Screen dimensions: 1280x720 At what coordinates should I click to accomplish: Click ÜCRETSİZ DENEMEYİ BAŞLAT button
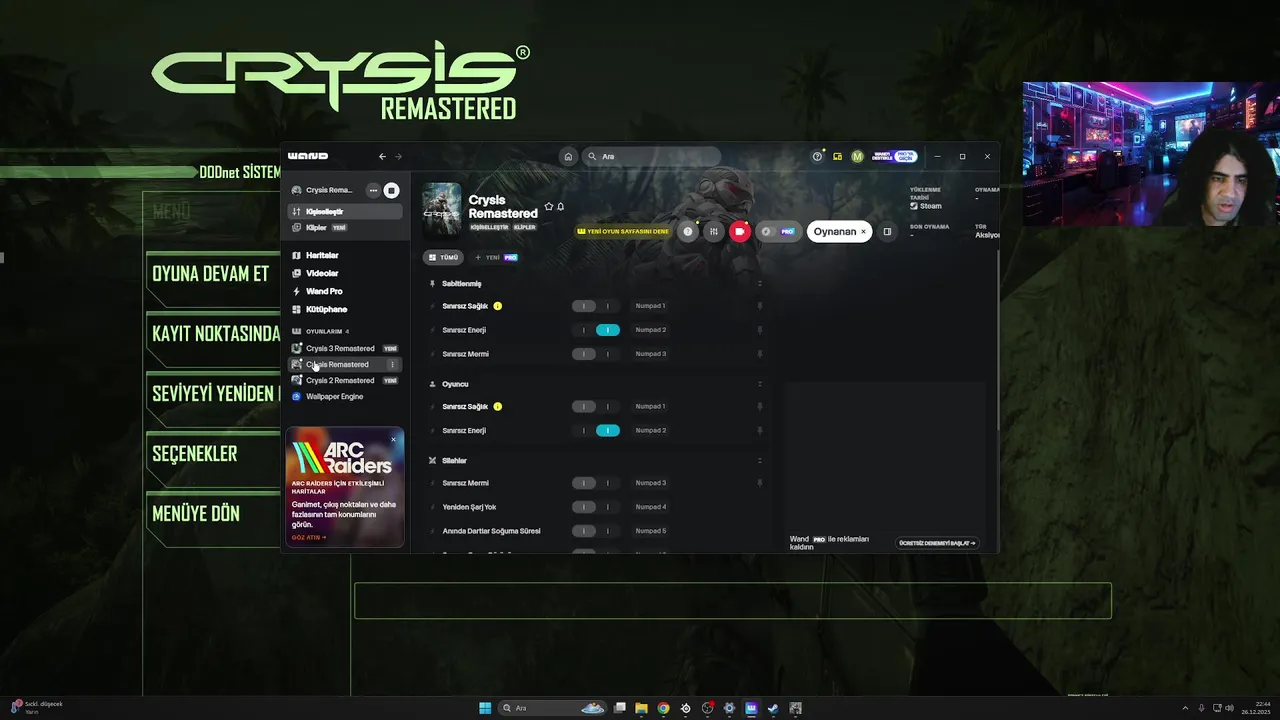(x=937, y=543)
